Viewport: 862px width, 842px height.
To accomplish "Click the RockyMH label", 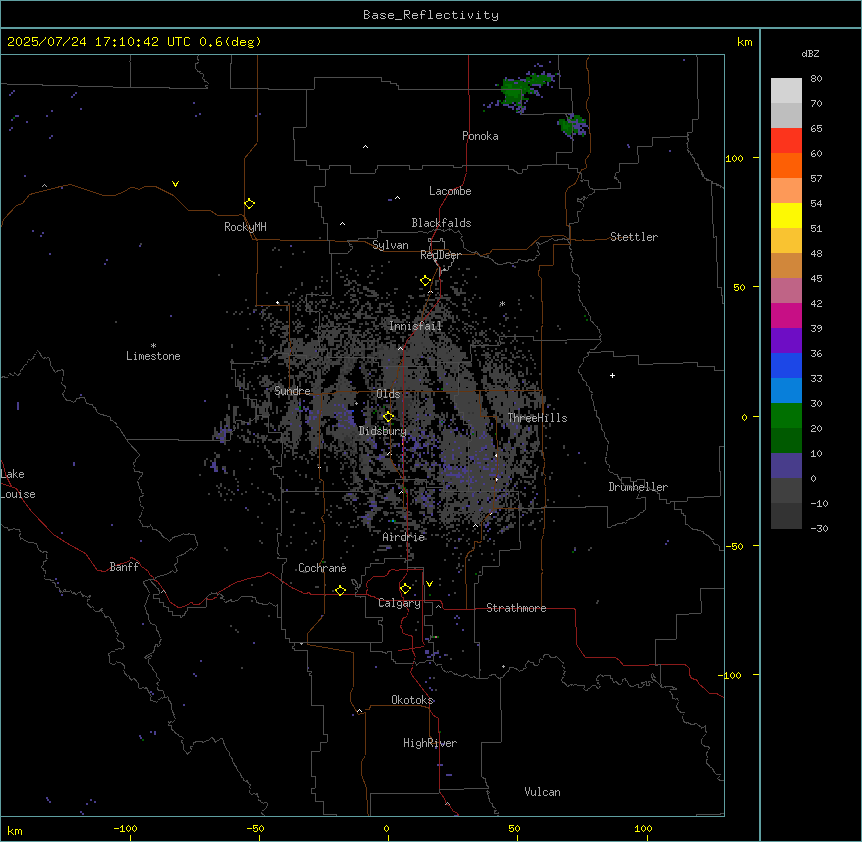I will point(245,227).
